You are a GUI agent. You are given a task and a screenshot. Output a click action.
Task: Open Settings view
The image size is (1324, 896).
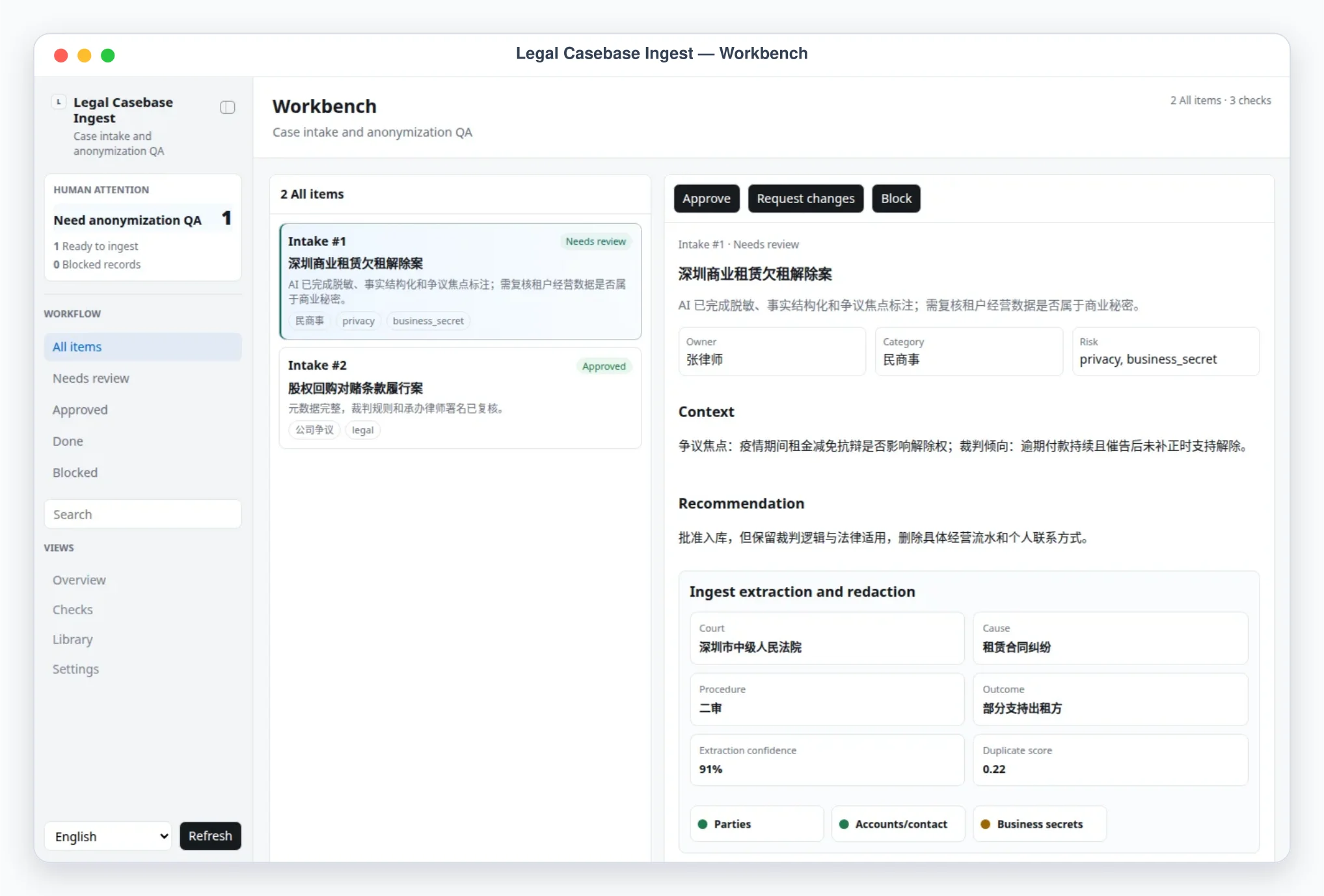tap(142, 669)
